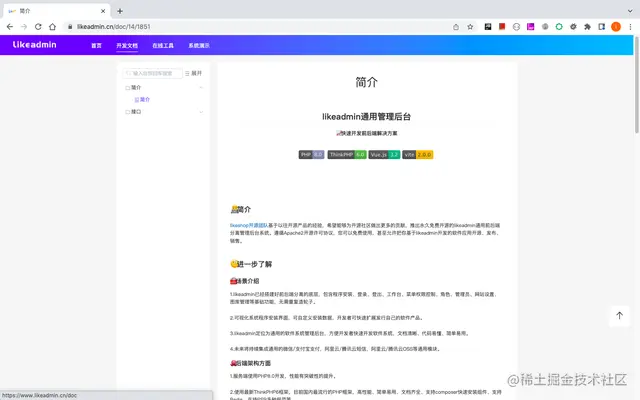
Task: Click the lock icon in address bar
Action: point(70,27)
